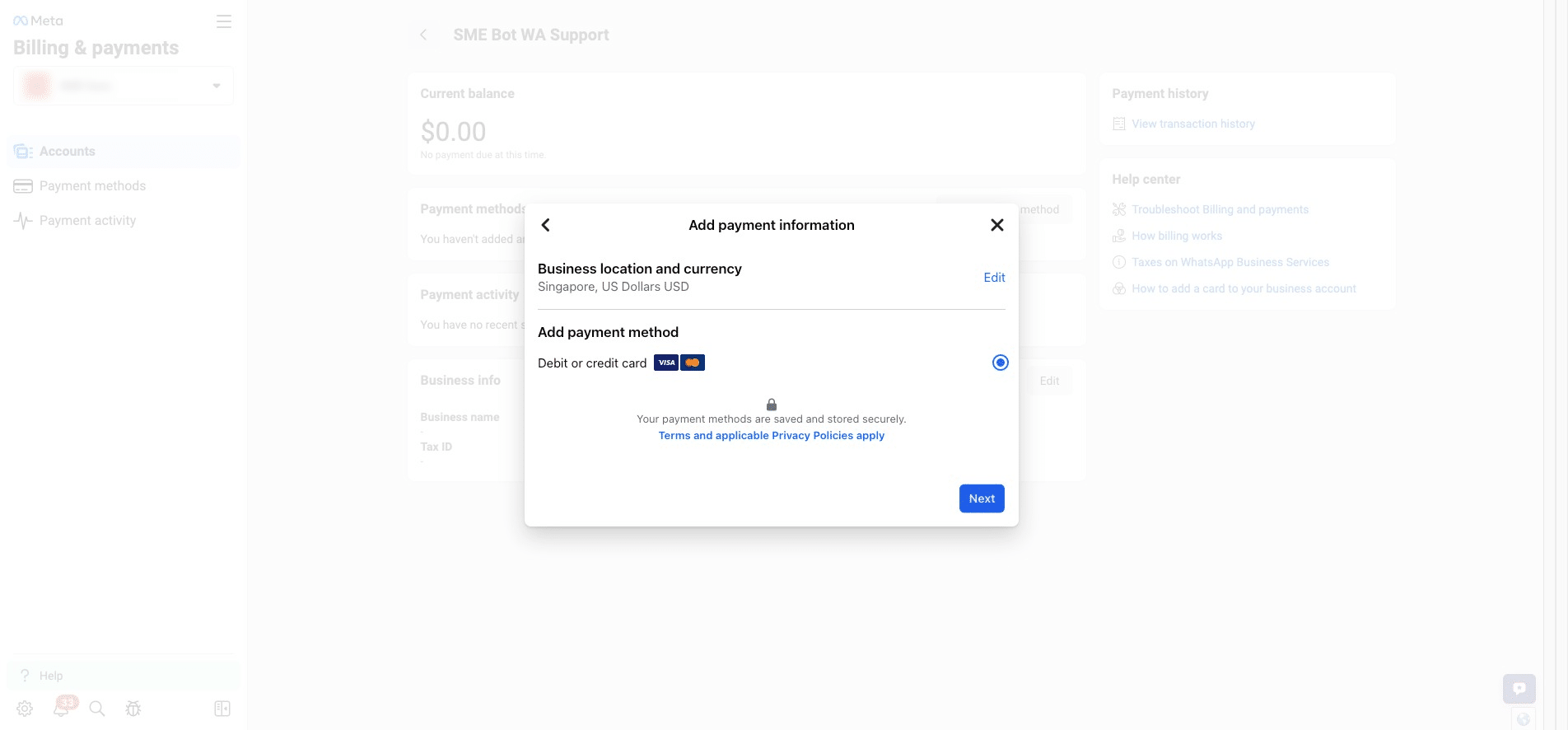
Task: Click the Taxes on WhatsApp info icon
Action: coord(1119,262)
